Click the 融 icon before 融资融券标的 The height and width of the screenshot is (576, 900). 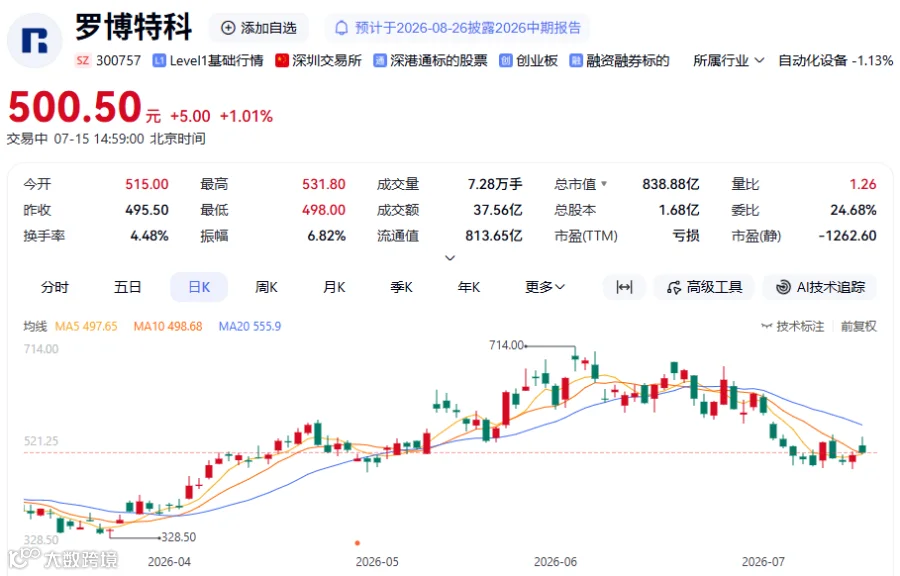pos(576,60)
